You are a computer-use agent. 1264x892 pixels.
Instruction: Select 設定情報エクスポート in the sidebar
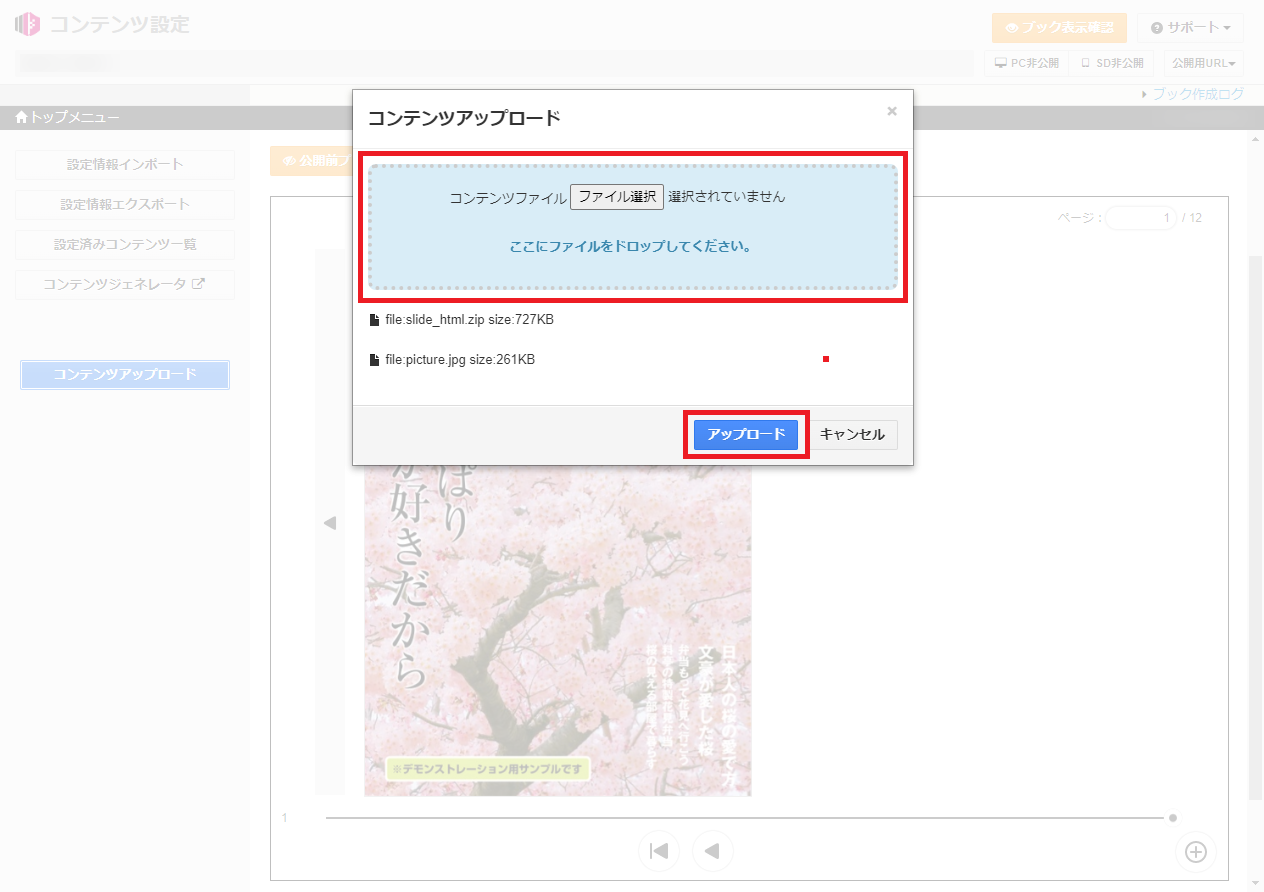click(x=125, y=205)
